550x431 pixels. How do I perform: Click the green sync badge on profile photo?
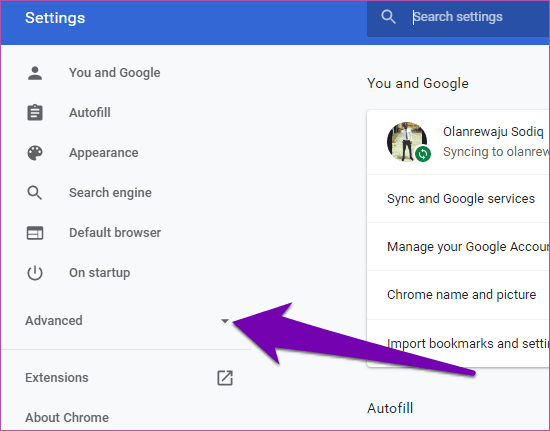pos(423,154)
